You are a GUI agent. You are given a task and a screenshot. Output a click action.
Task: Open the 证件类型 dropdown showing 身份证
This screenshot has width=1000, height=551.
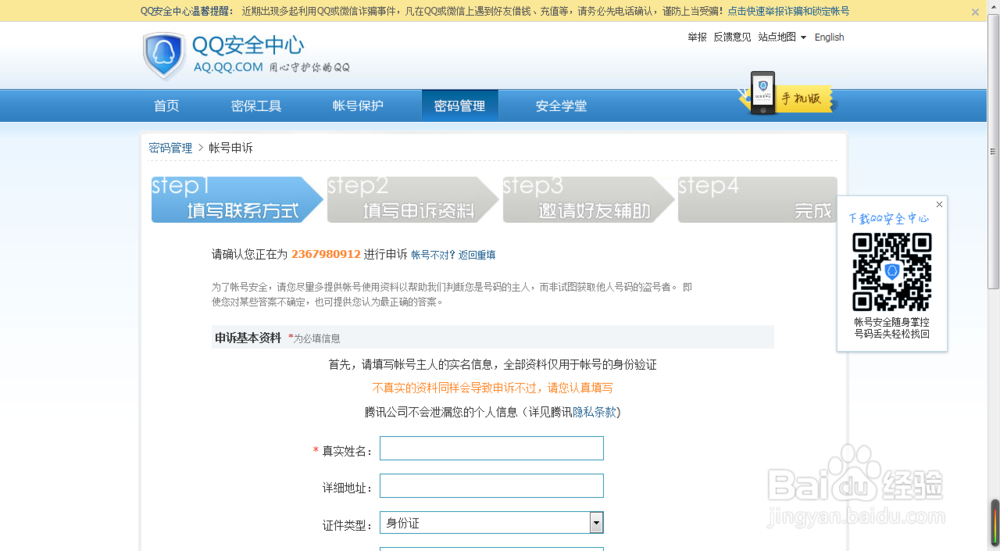point(491,523)
